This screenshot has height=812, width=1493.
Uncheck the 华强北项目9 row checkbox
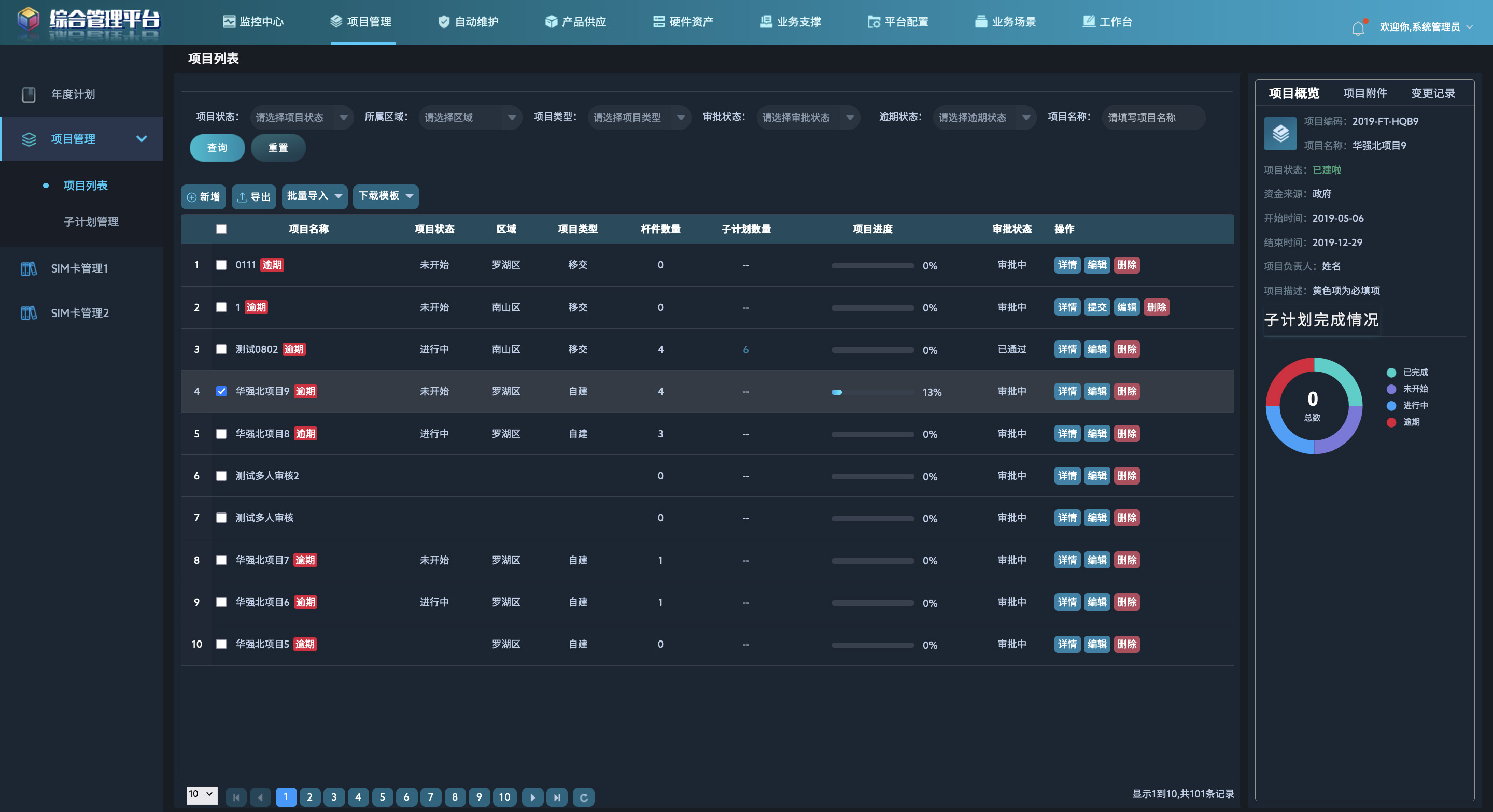(221, 392)
